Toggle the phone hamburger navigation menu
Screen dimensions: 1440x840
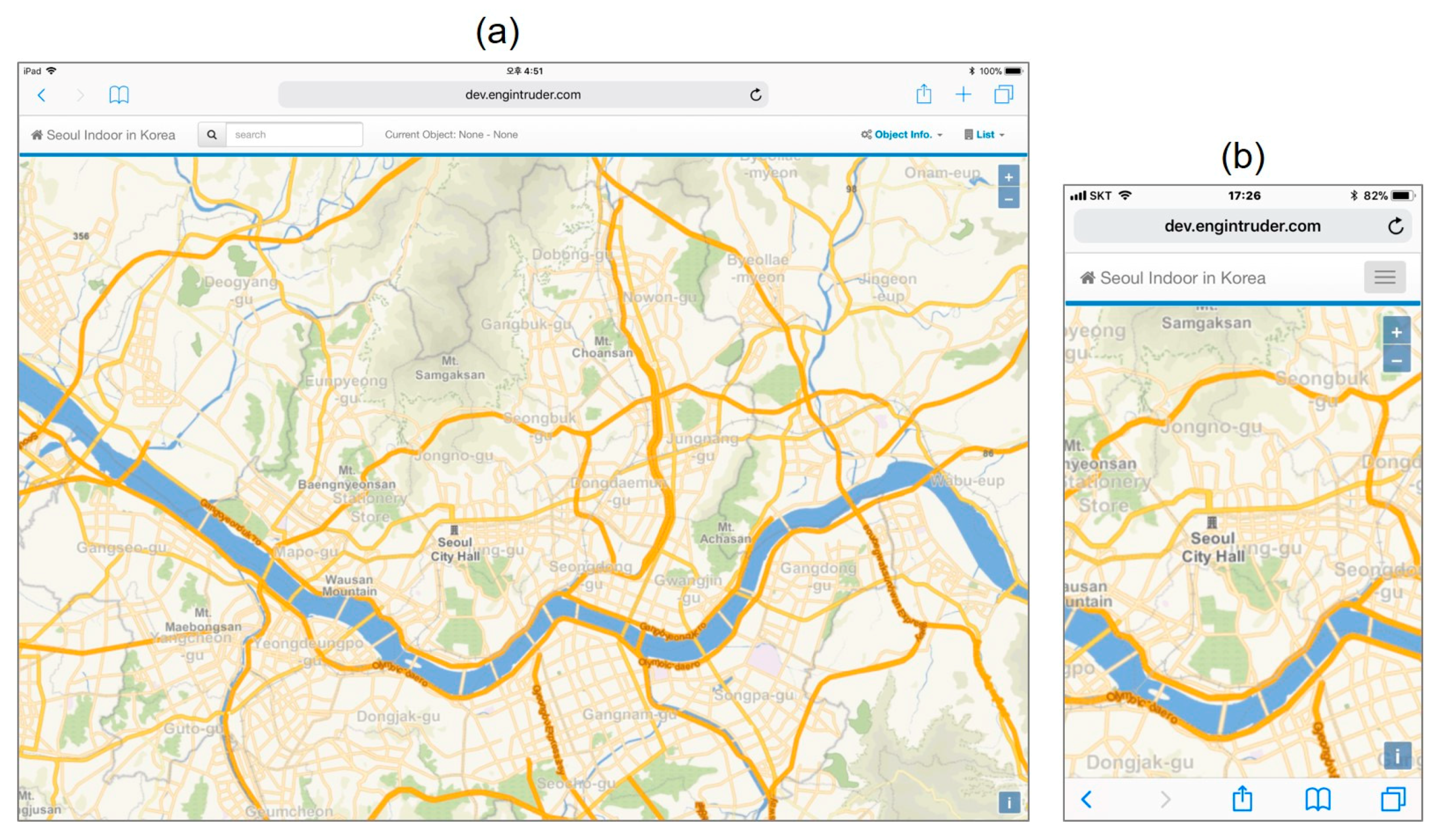tap(1385, 278)
